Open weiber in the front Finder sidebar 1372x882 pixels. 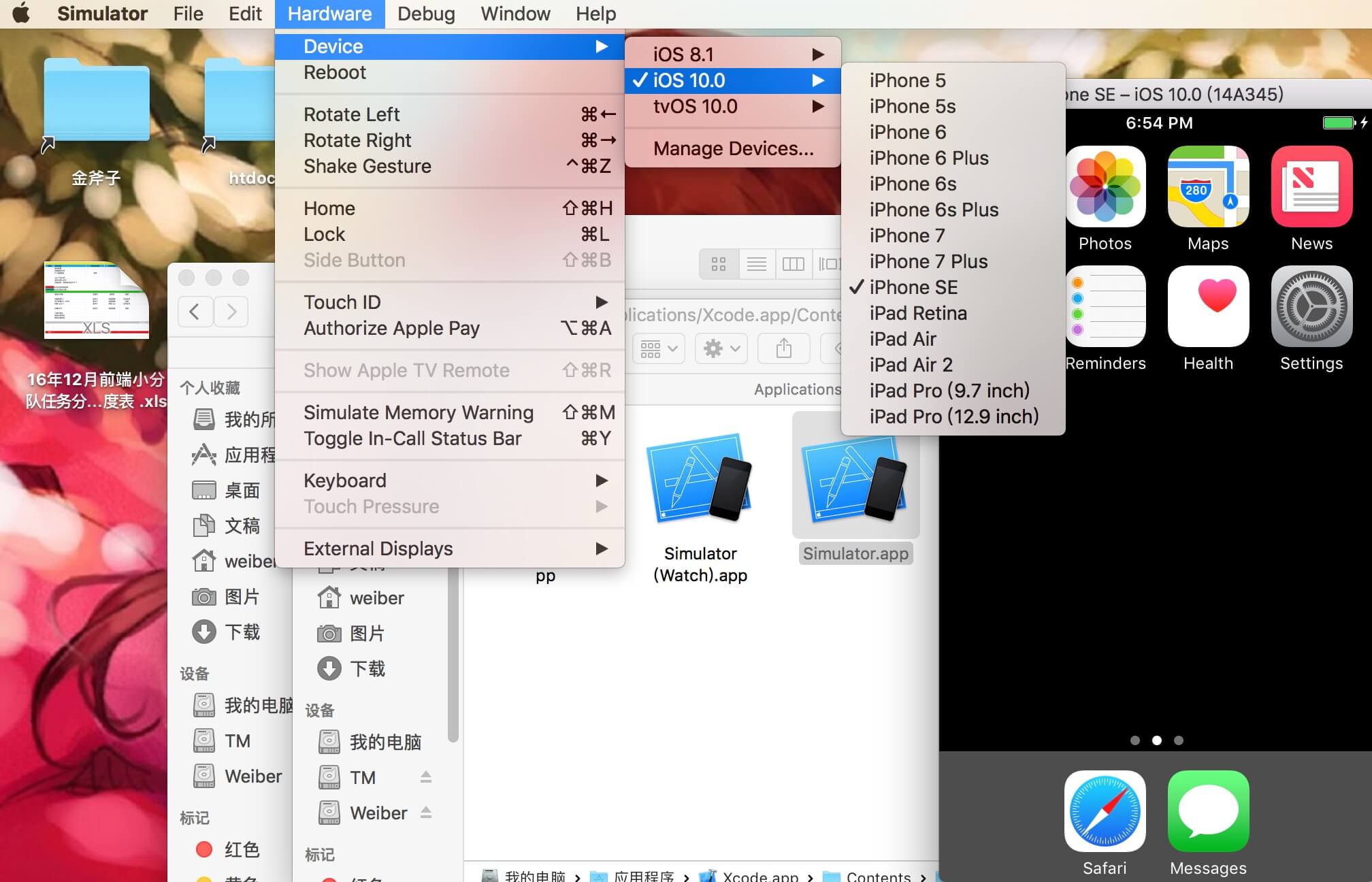[361, 598]
